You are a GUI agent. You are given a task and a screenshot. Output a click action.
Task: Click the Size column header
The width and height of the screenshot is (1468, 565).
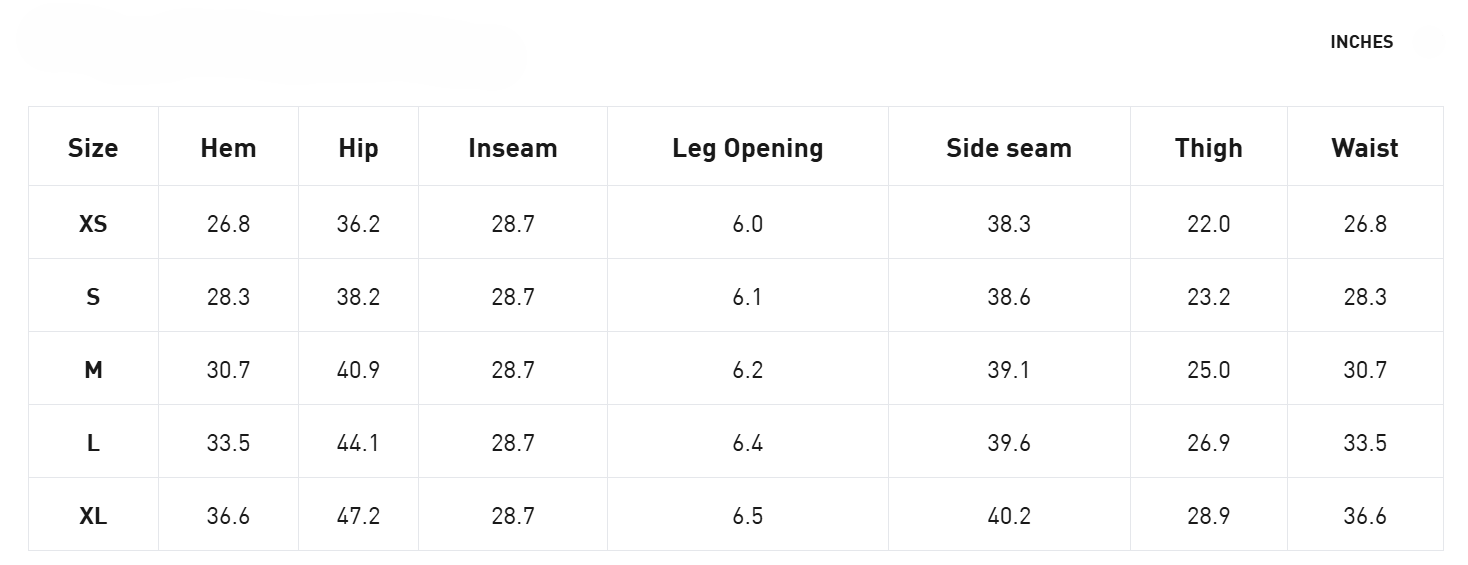[x=93, y=148]
